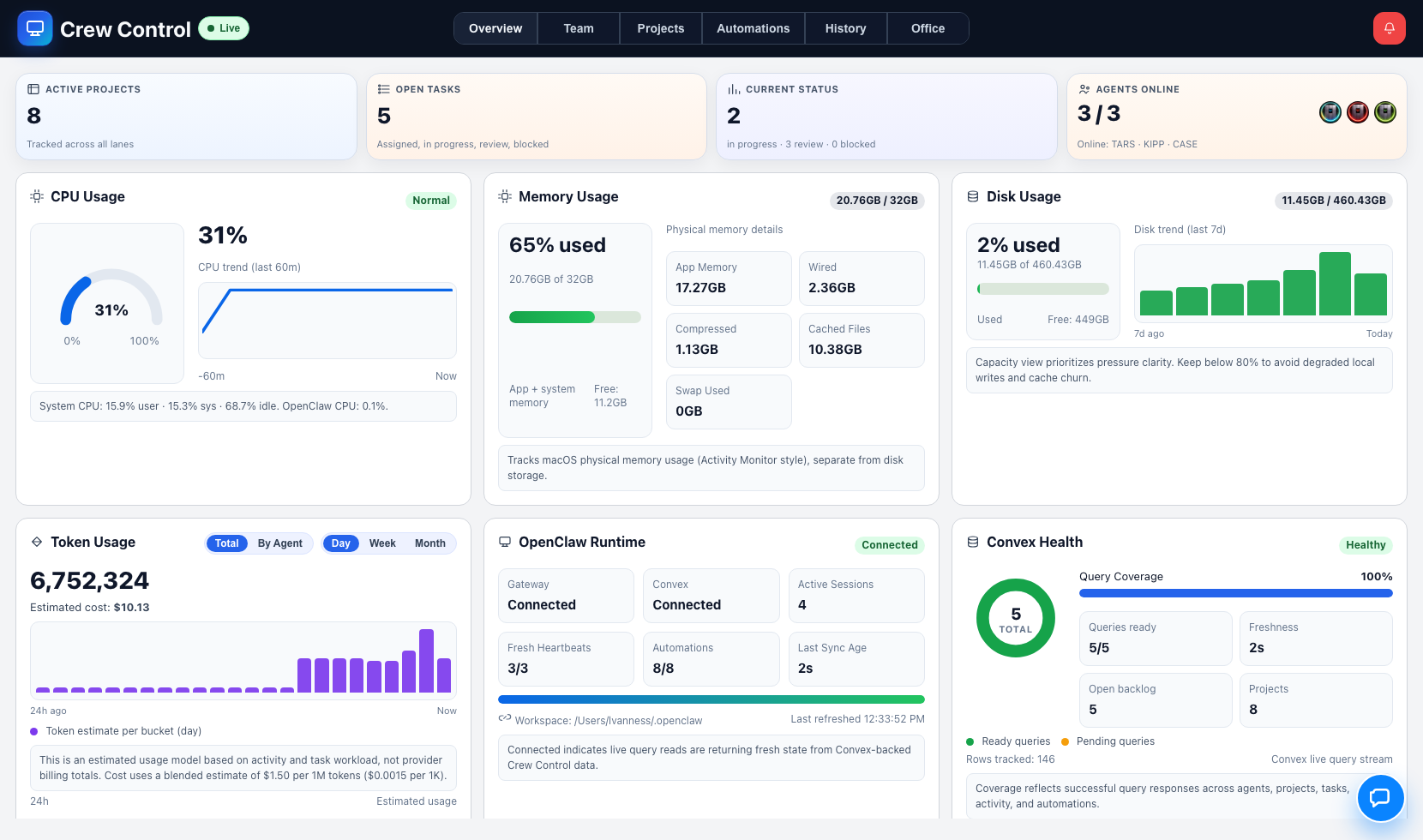Switch Token Usage to By Agent view
This screenshot has width=1423, height=840.
click(x=279, y=543)
